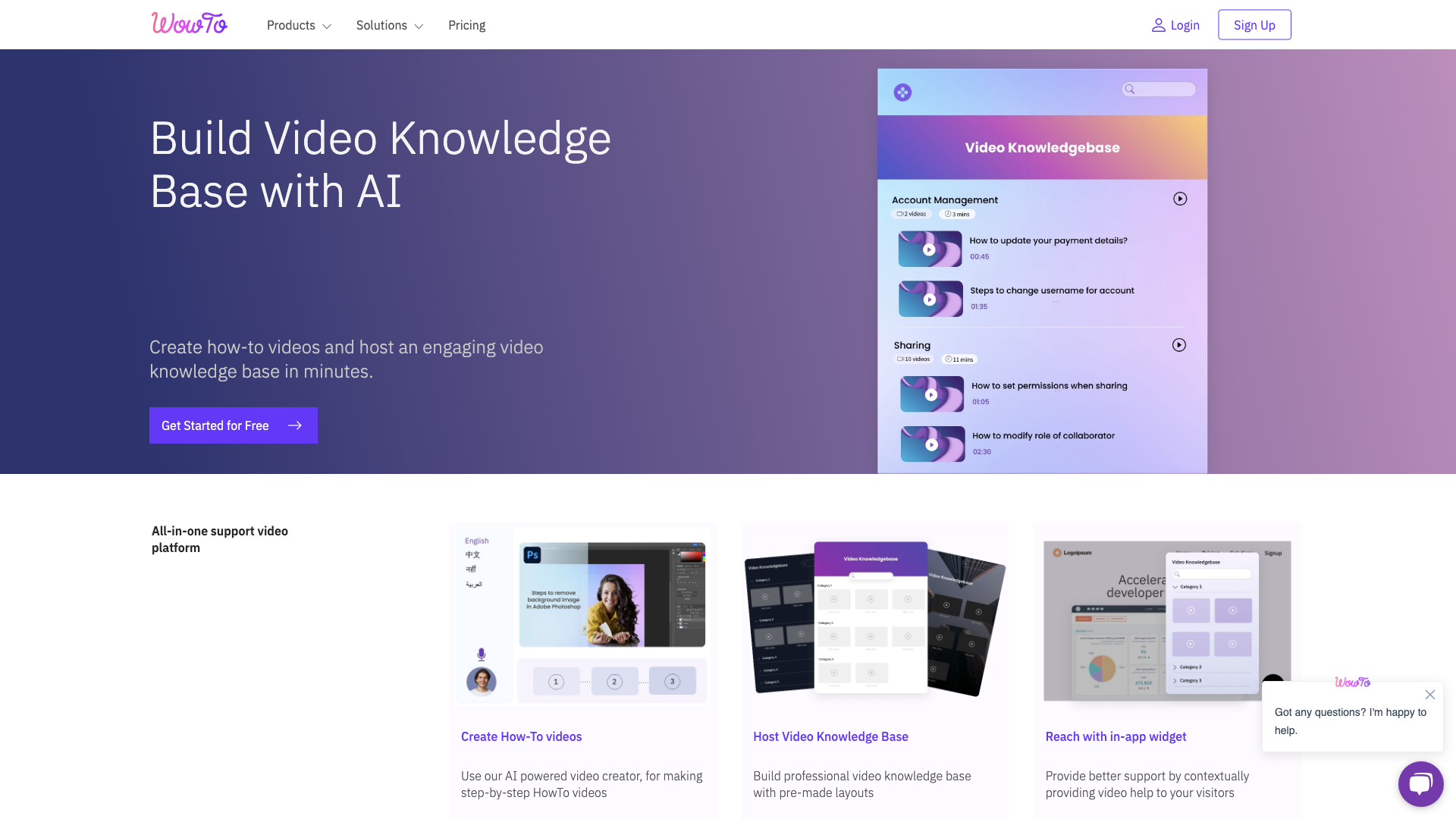
Task: Click the WowTo logo in the header
Action: (189, 24)
